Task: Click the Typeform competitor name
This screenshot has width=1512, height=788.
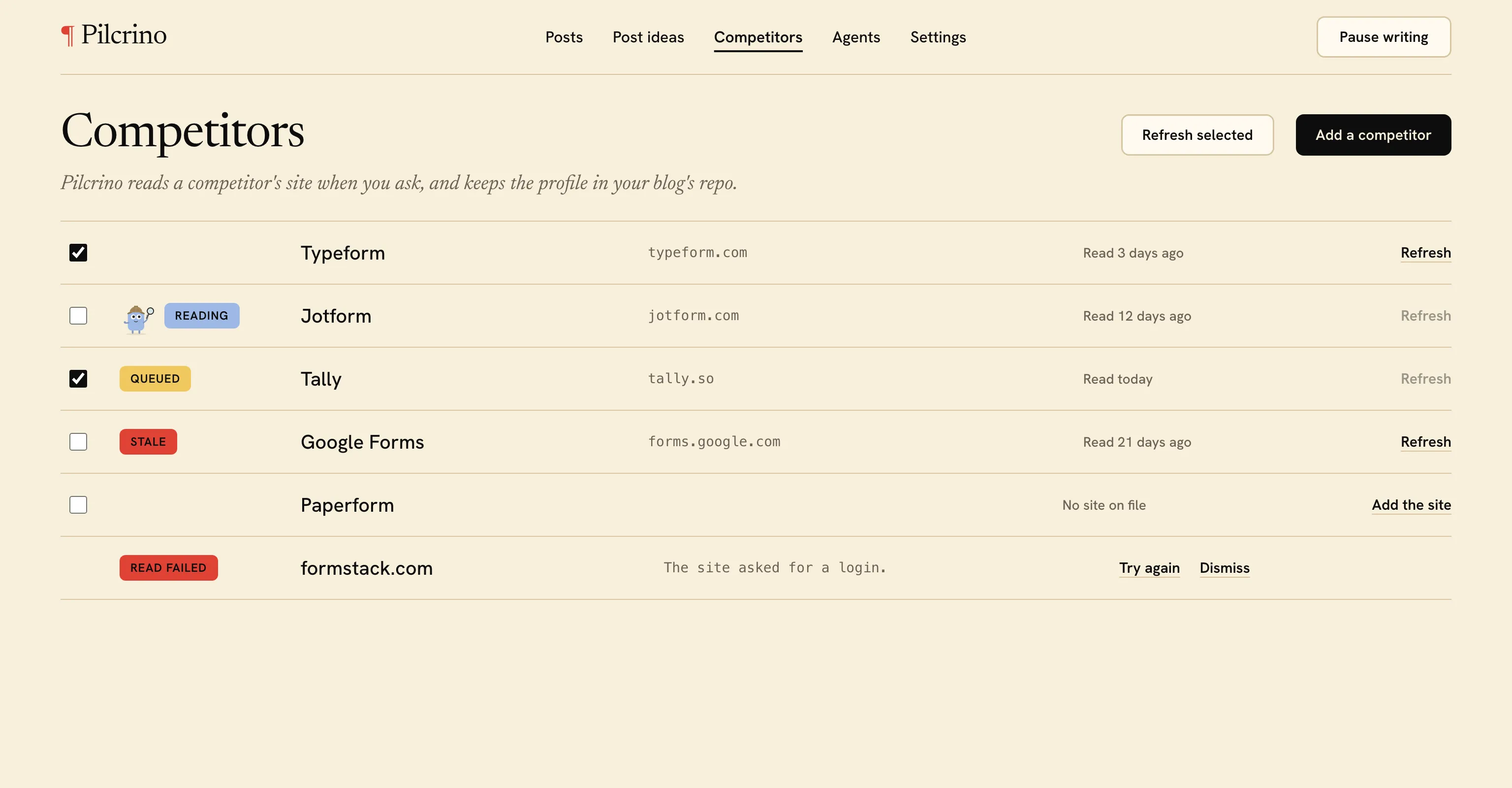Action: (x=343, y=253)
